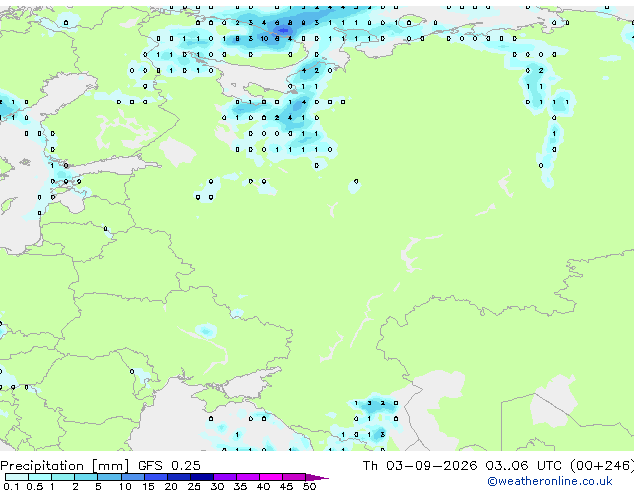
Task: Click the 25–30 mm navy legend box
Action: point(202,477)
